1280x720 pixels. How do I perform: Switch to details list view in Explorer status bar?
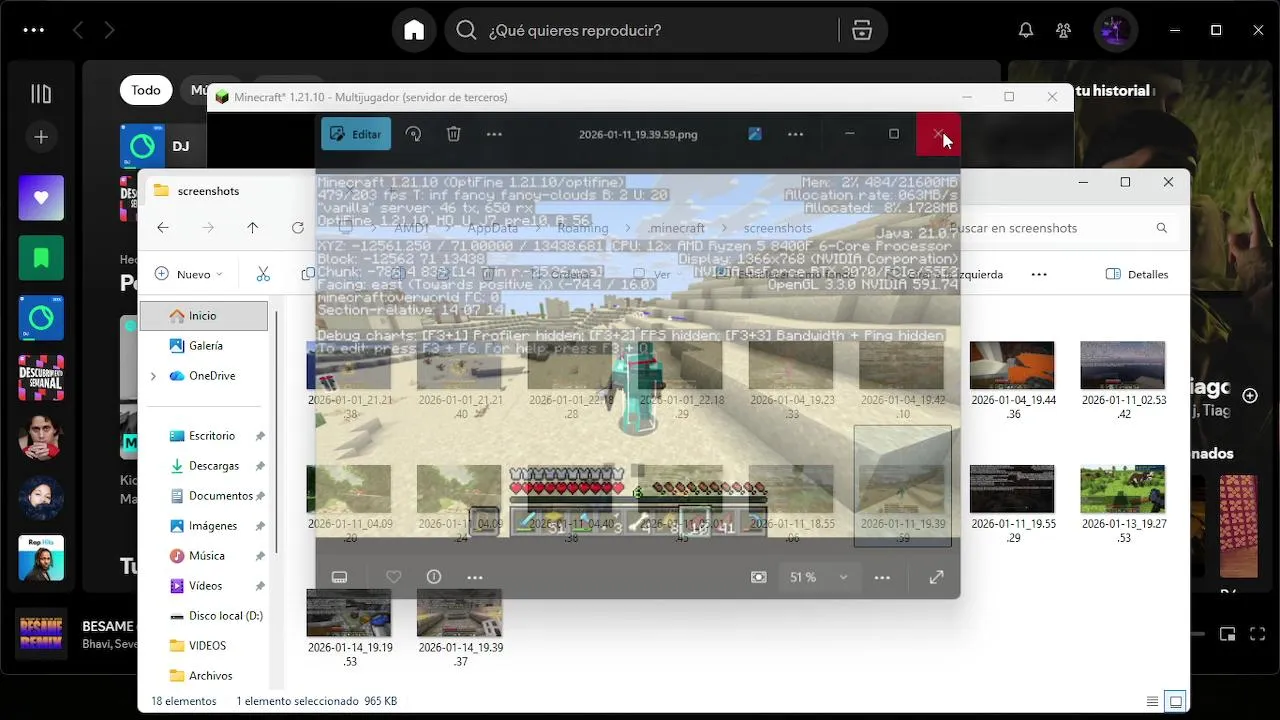(1153, 701)
